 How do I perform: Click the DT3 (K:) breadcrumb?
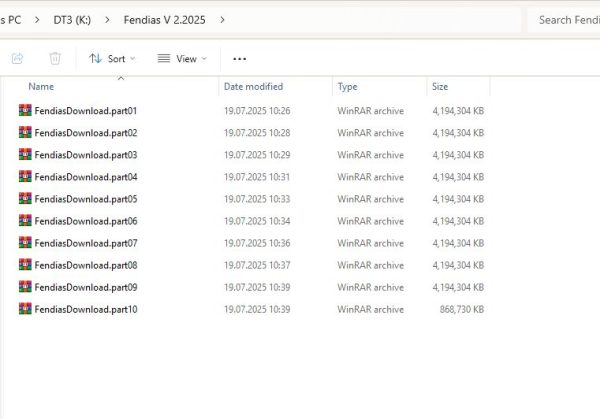click(x=72, y=20)
